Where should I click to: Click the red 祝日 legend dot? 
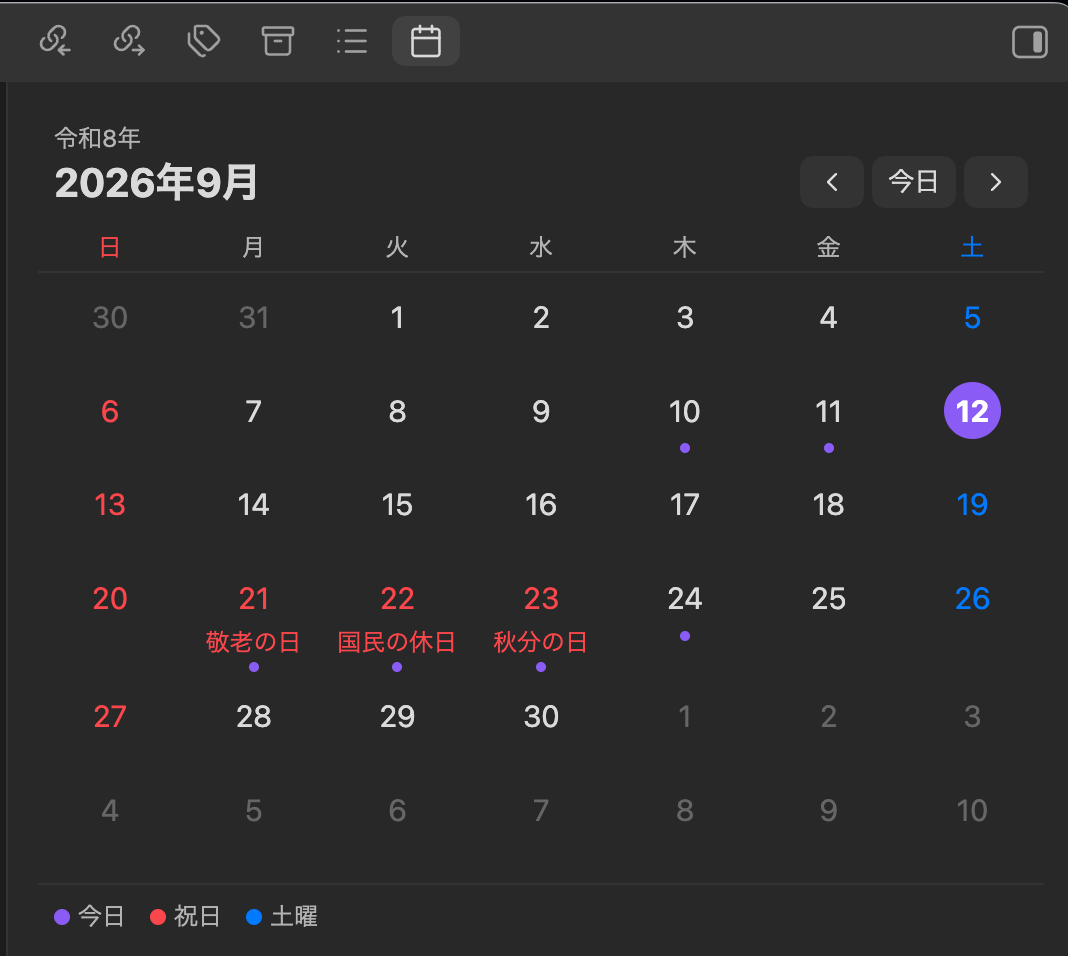pyautogui.click(x=158, y=917)
